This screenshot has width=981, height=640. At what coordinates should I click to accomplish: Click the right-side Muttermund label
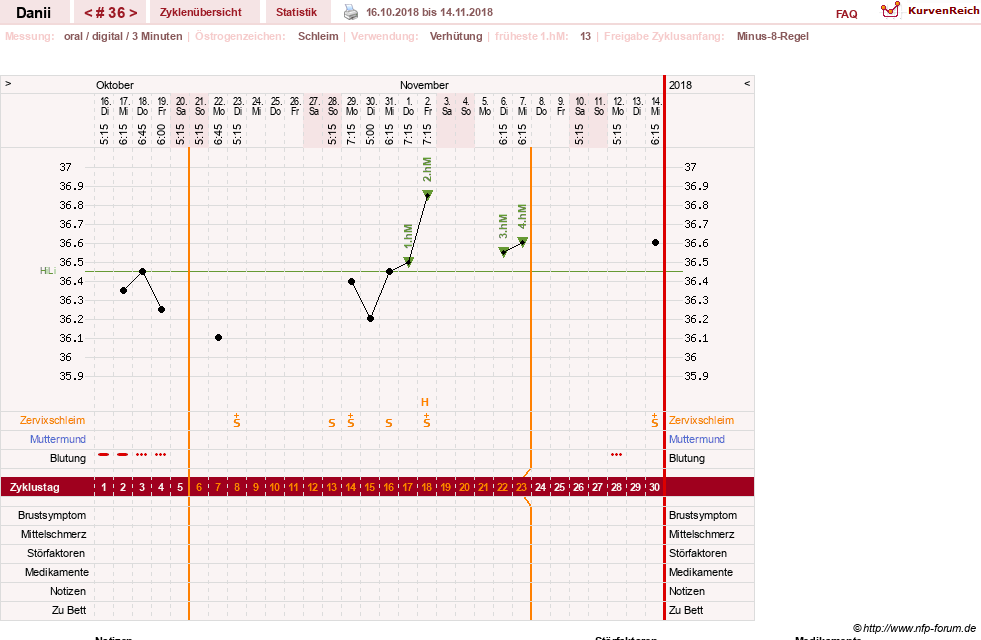tap(696, 439)
